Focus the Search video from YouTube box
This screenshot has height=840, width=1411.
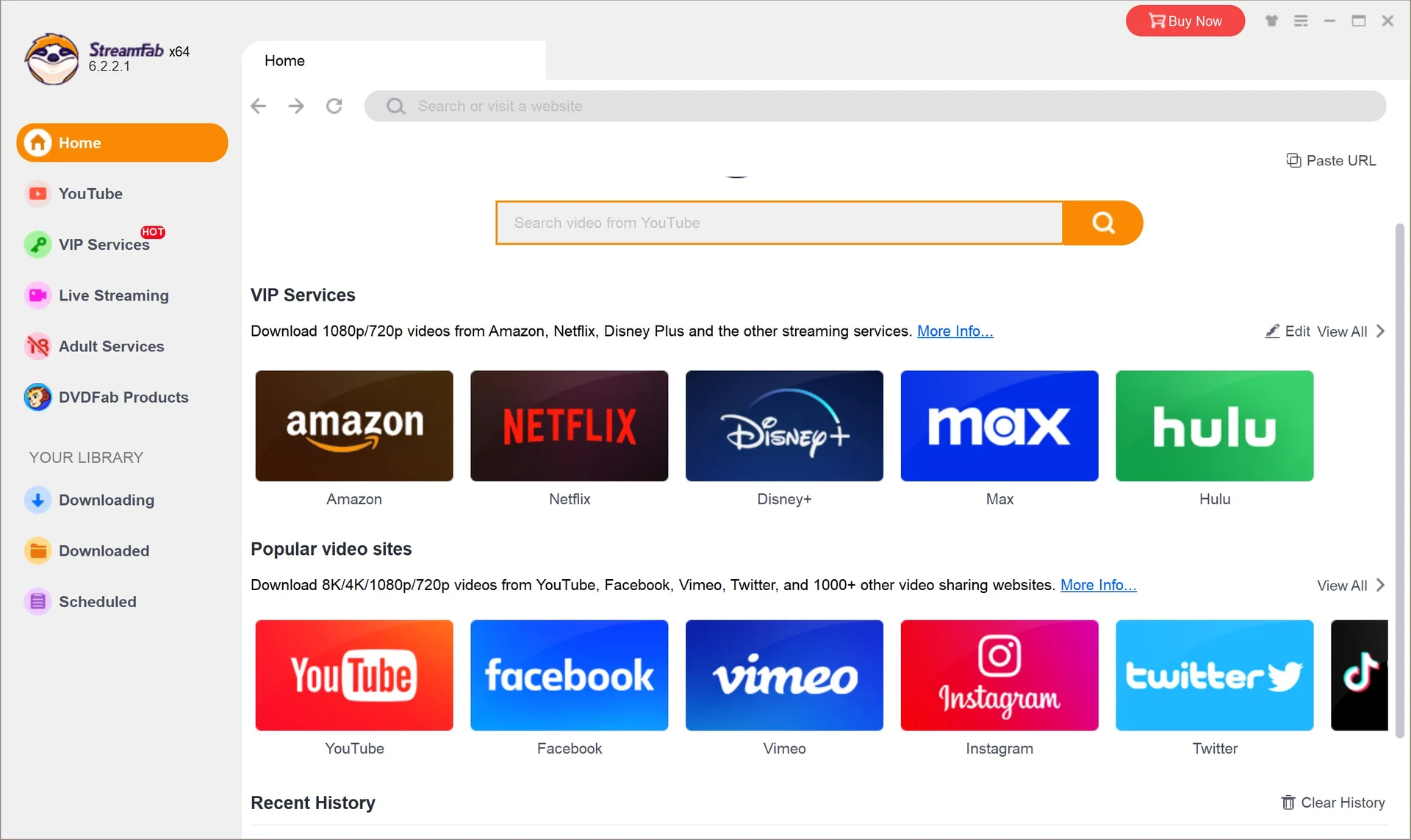pyautogui.click(x=779, y=223)
